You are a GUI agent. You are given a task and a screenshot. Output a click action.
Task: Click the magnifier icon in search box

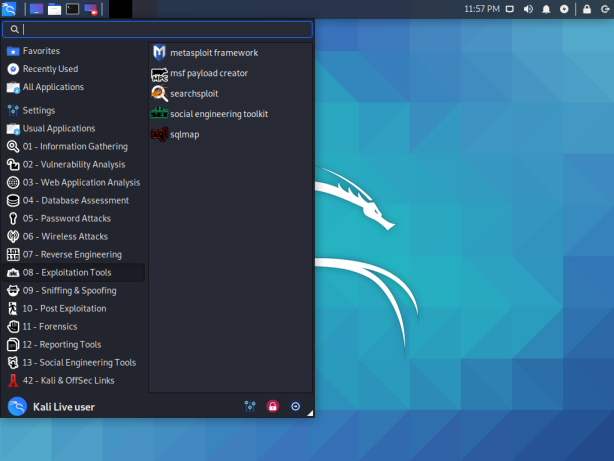tap(14, 29)
